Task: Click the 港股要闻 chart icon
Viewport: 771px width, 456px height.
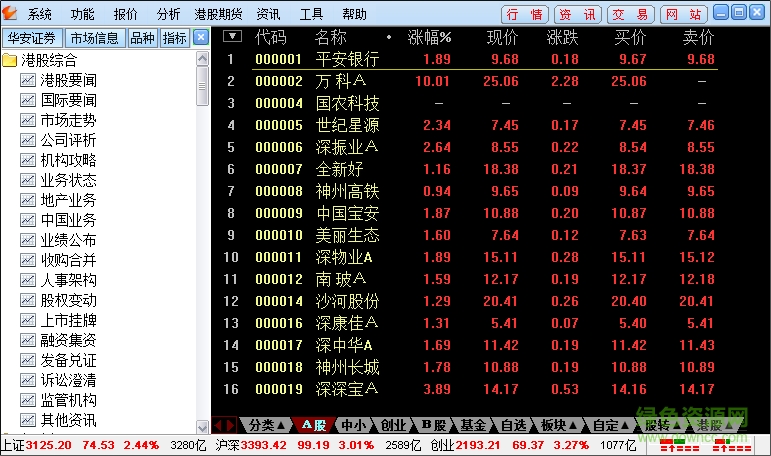Action: (x=28, y=80)
